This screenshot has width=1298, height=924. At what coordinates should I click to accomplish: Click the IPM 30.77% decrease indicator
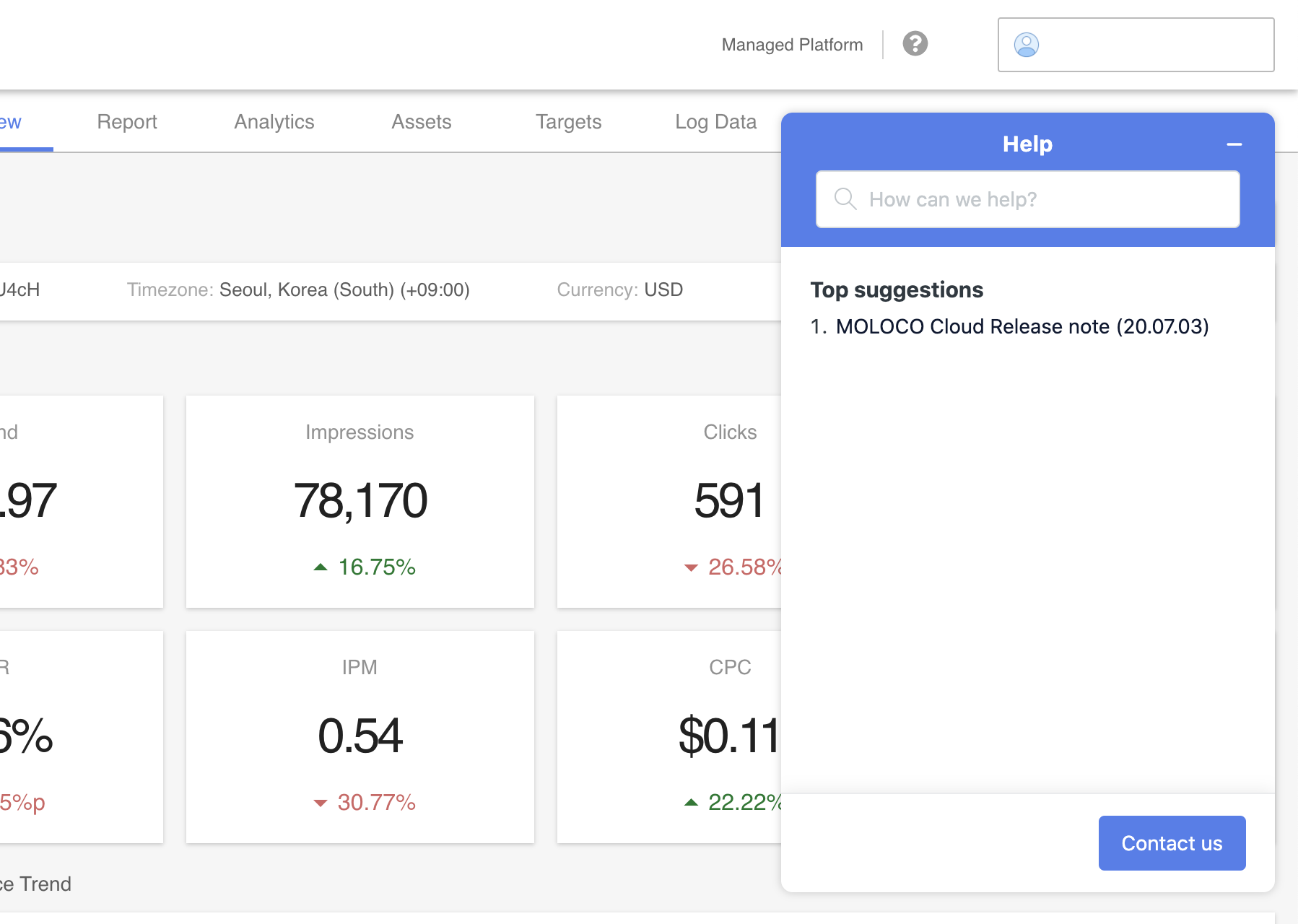[x=365, y=803]
